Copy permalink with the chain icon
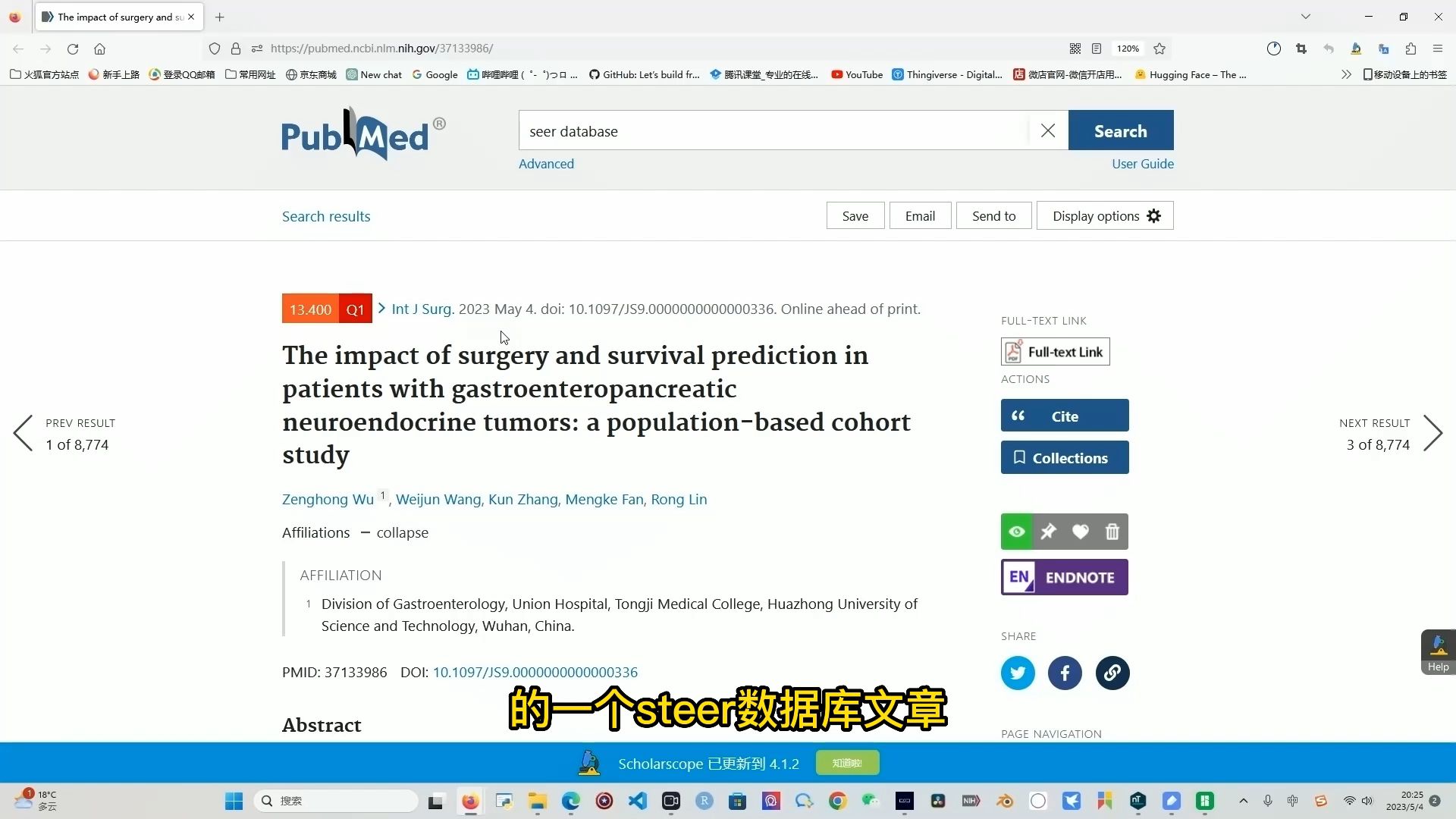Screen dimensions: 1456x819 1112,673
